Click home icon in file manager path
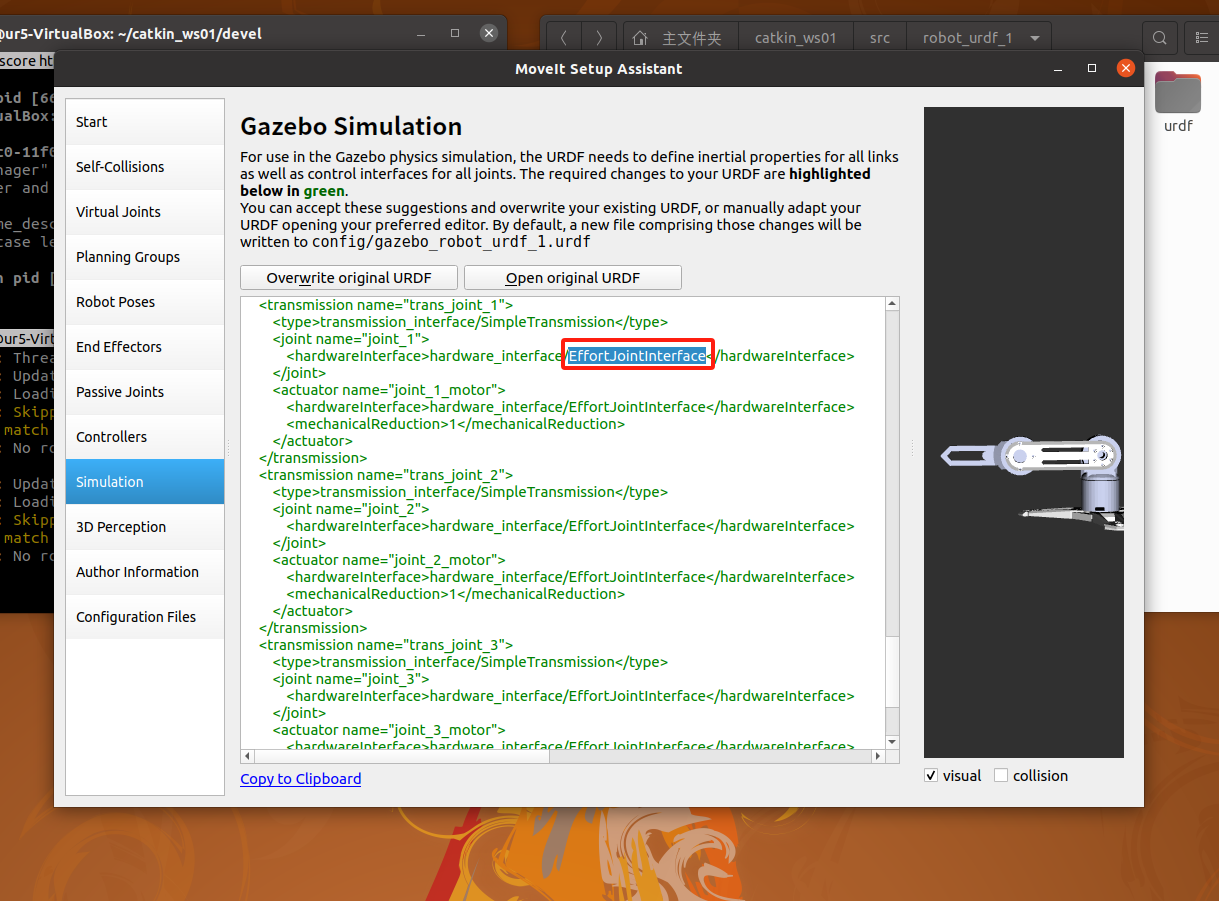Image resolution: width=1219 pixels, height=901 pixels. (x=640, y=38)
